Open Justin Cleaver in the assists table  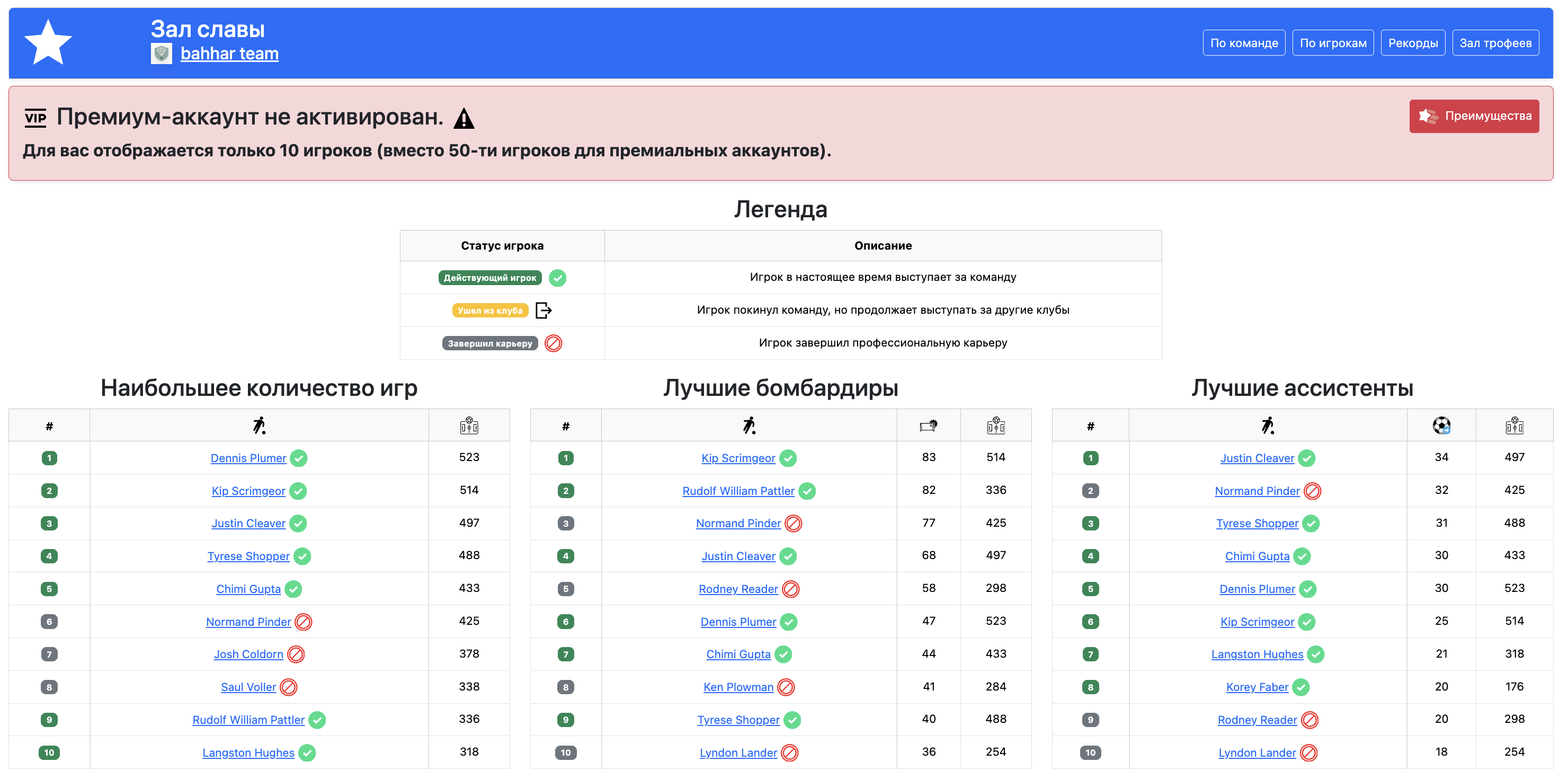[1257, 458]
